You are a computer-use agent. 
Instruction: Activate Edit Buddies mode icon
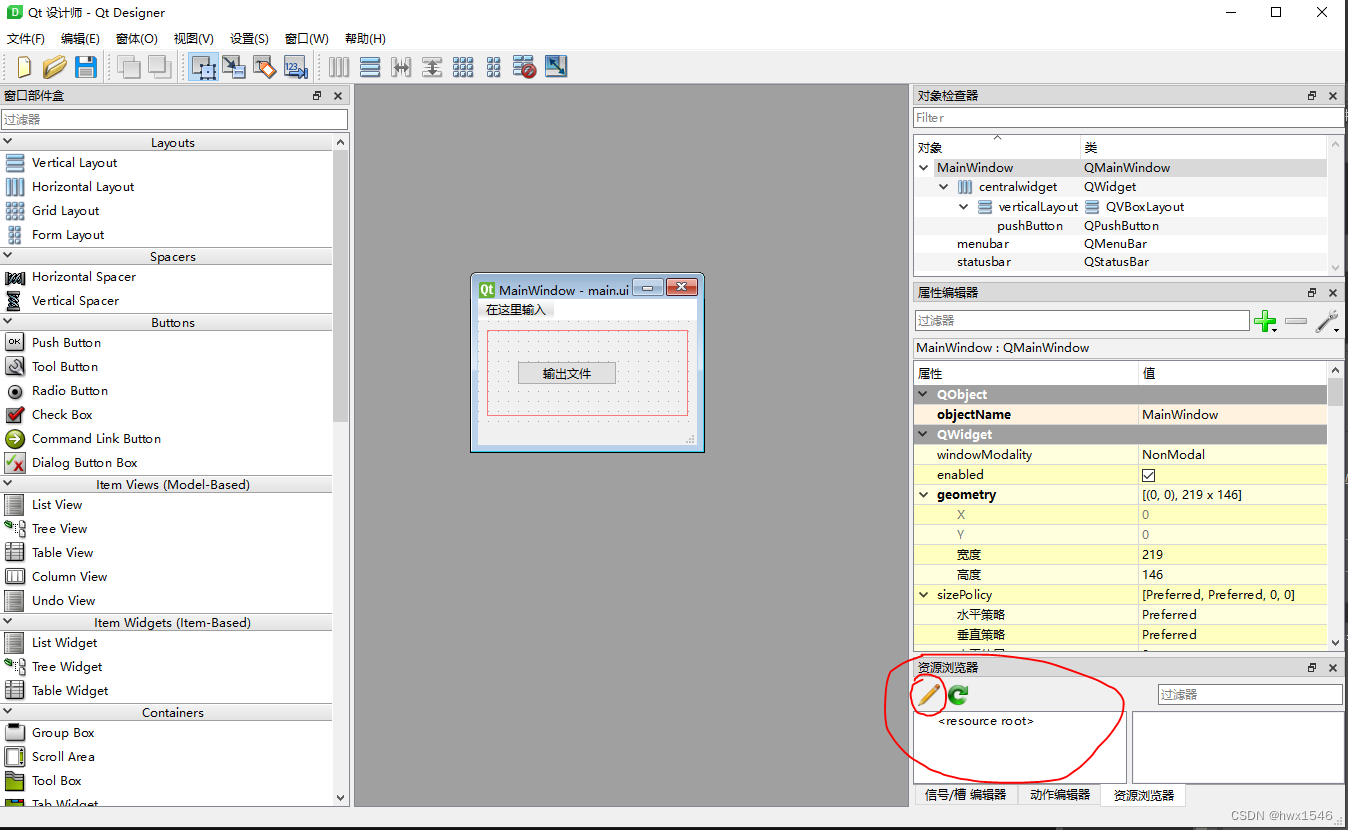[264, 67]
